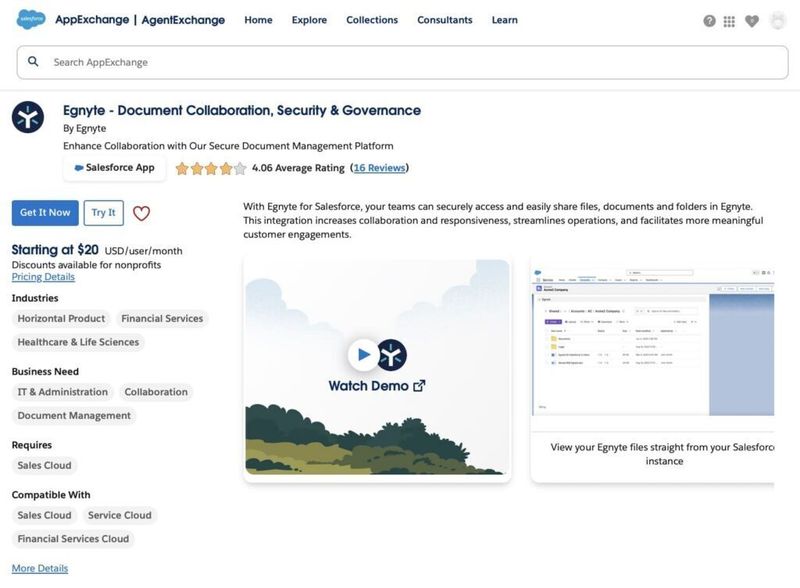Viewport: 800px width, 588px height.
Task: Open the Egnyte files screenshot thumbnail
Action: [653, 341]
